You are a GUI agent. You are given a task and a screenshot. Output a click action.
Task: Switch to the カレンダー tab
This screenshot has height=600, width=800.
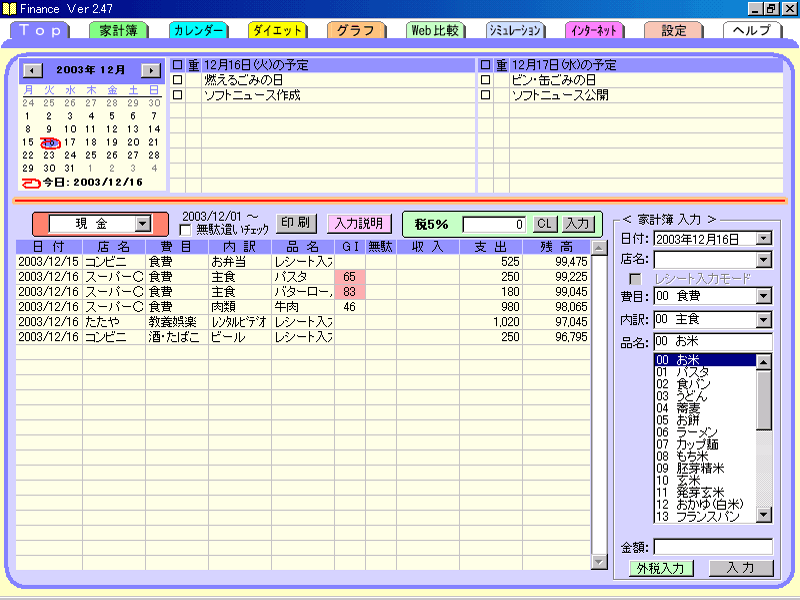coord(198,31)
